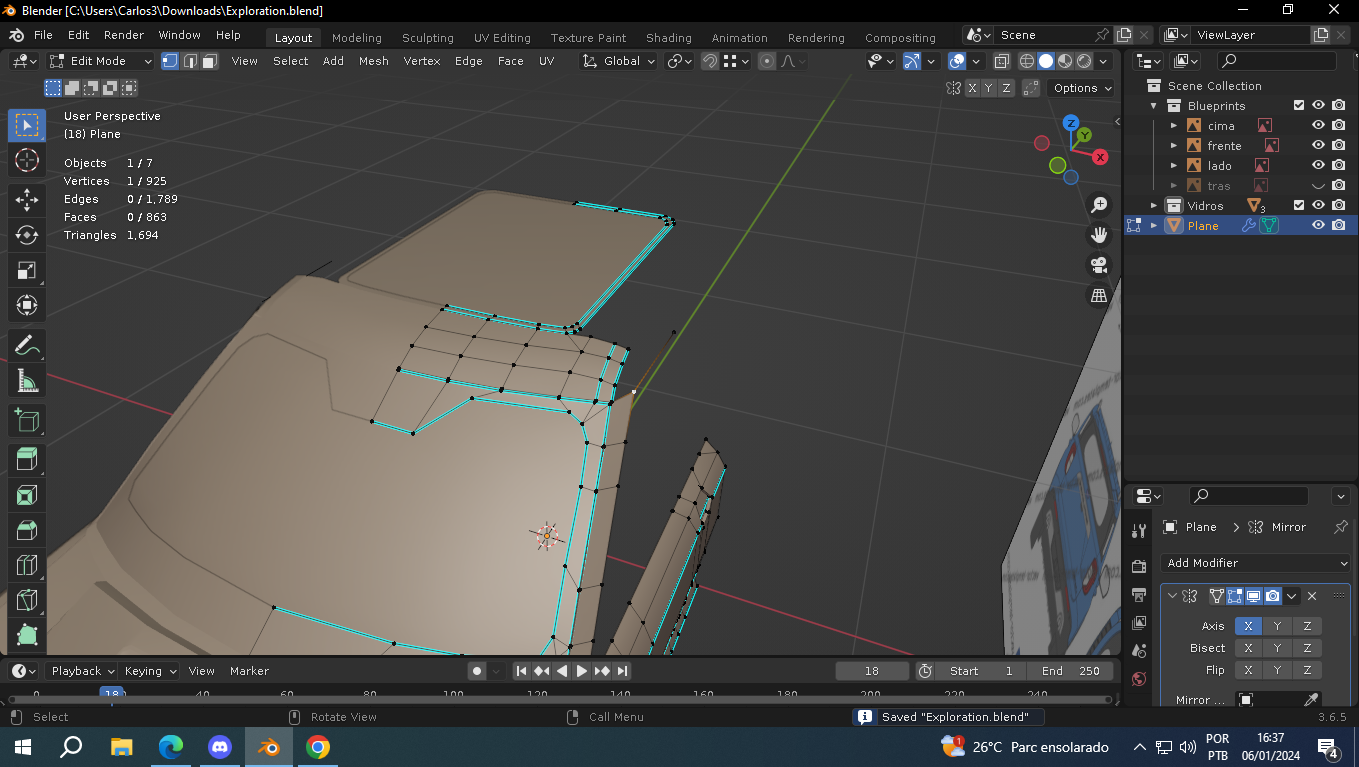
Task: Choose the Move tool
Action: point(27,200)
